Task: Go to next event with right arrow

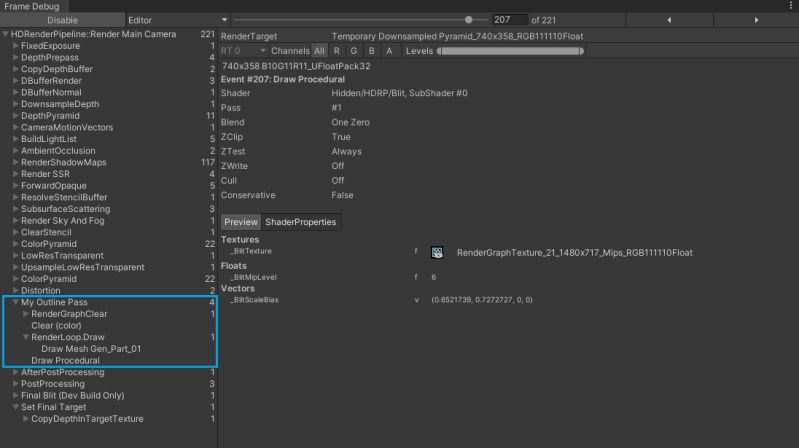Action: point(756,20)
